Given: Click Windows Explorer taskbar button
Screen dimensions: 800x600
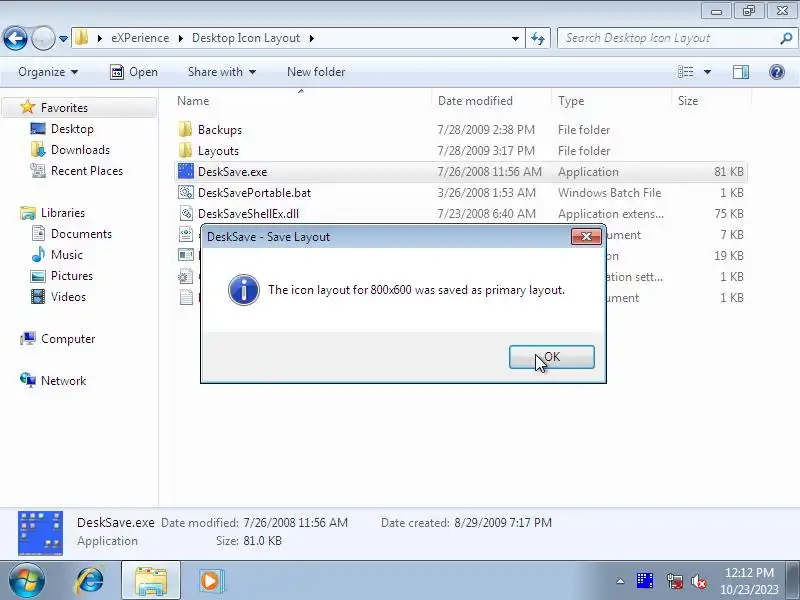Looking at the screenshot, I should point(151,581).
